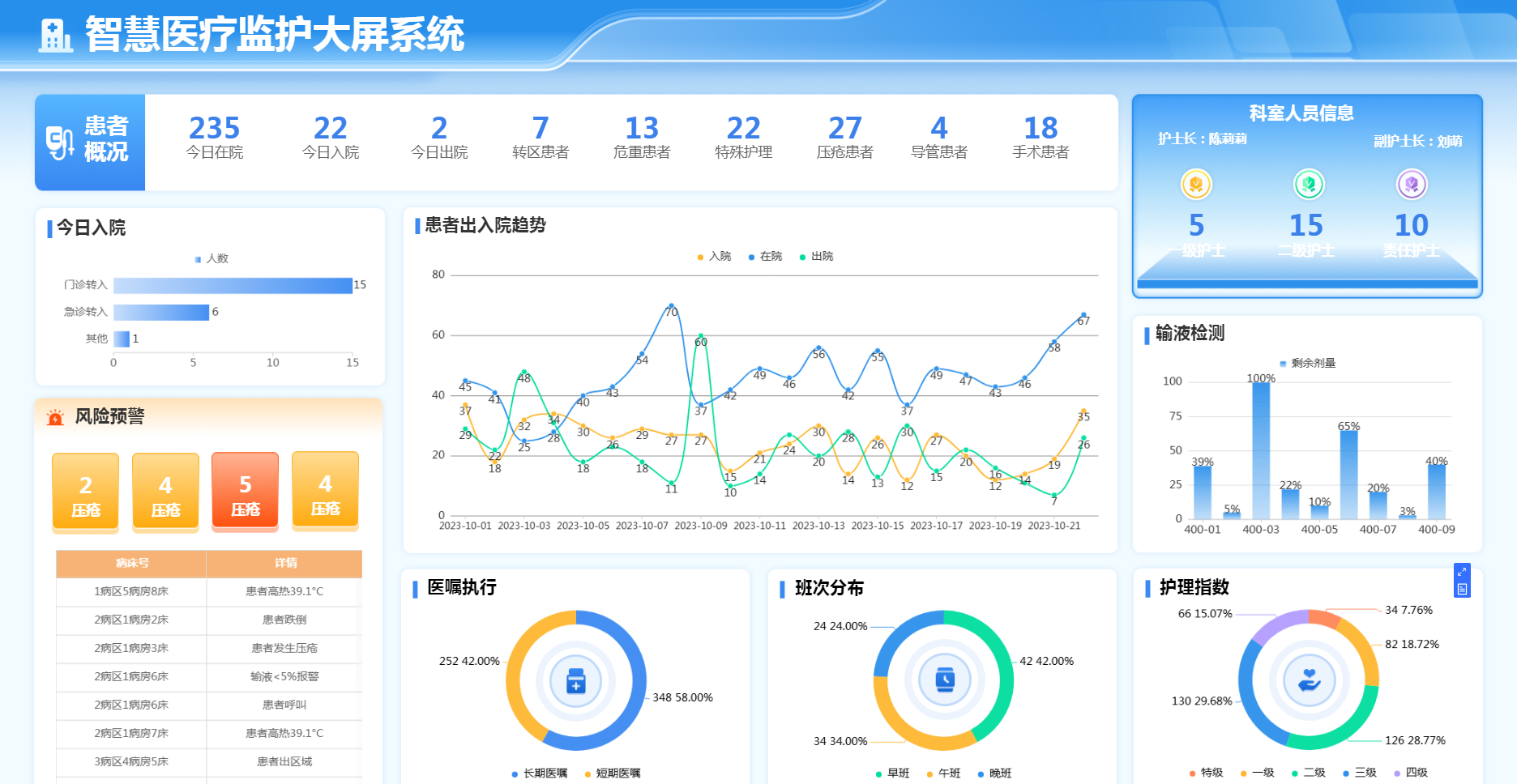Click the patient overview stethoscope icon
The image size is (1517, 784).
(x=60, y=142)
